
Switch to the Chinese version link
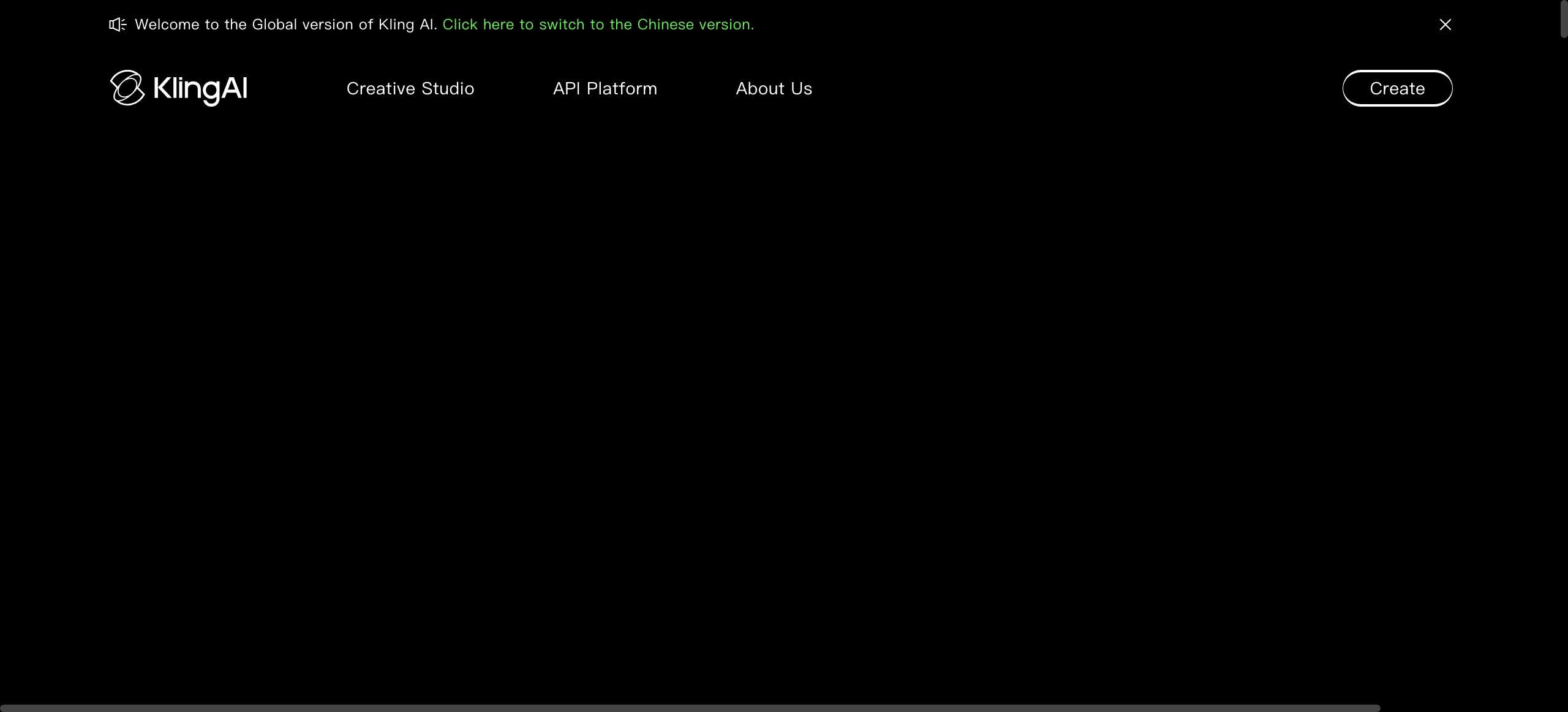(x=598, y=25)
